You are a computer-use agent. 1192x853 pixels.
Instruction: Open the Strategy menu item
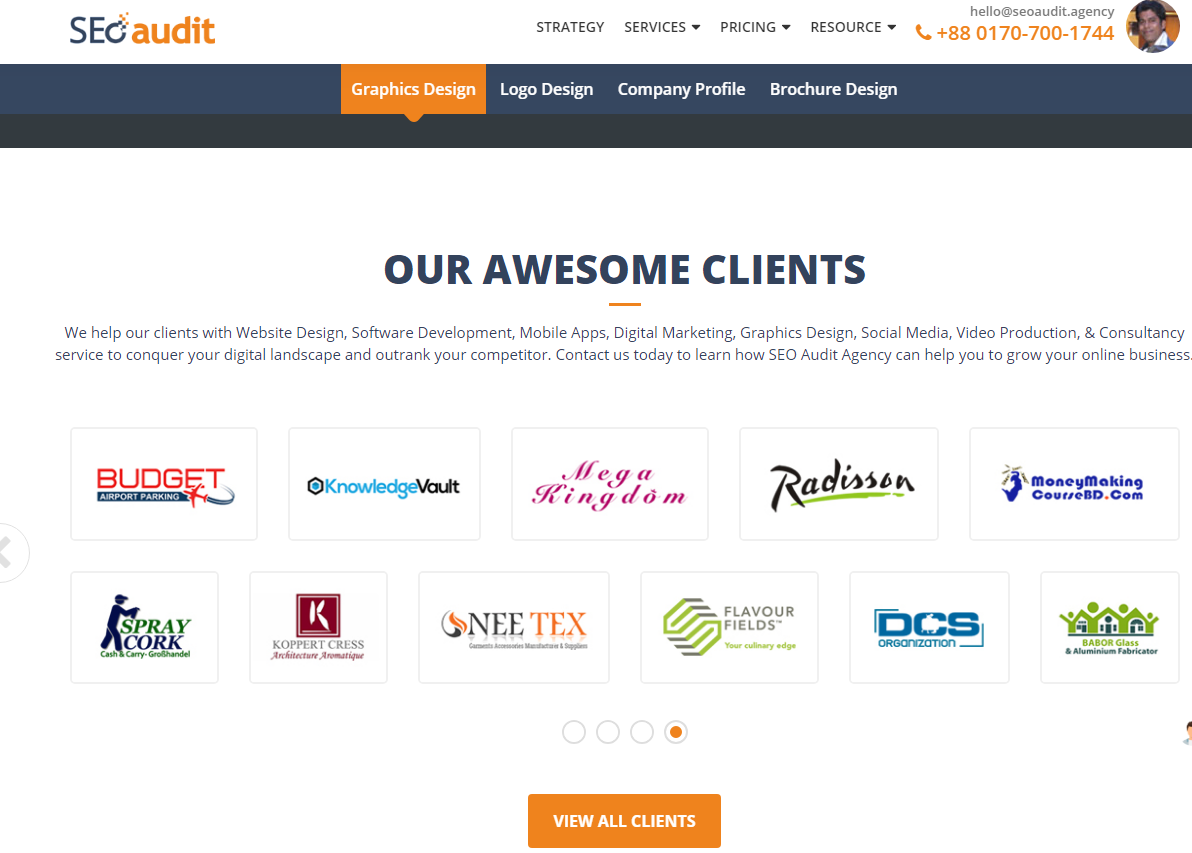click(x=570, y=27)
